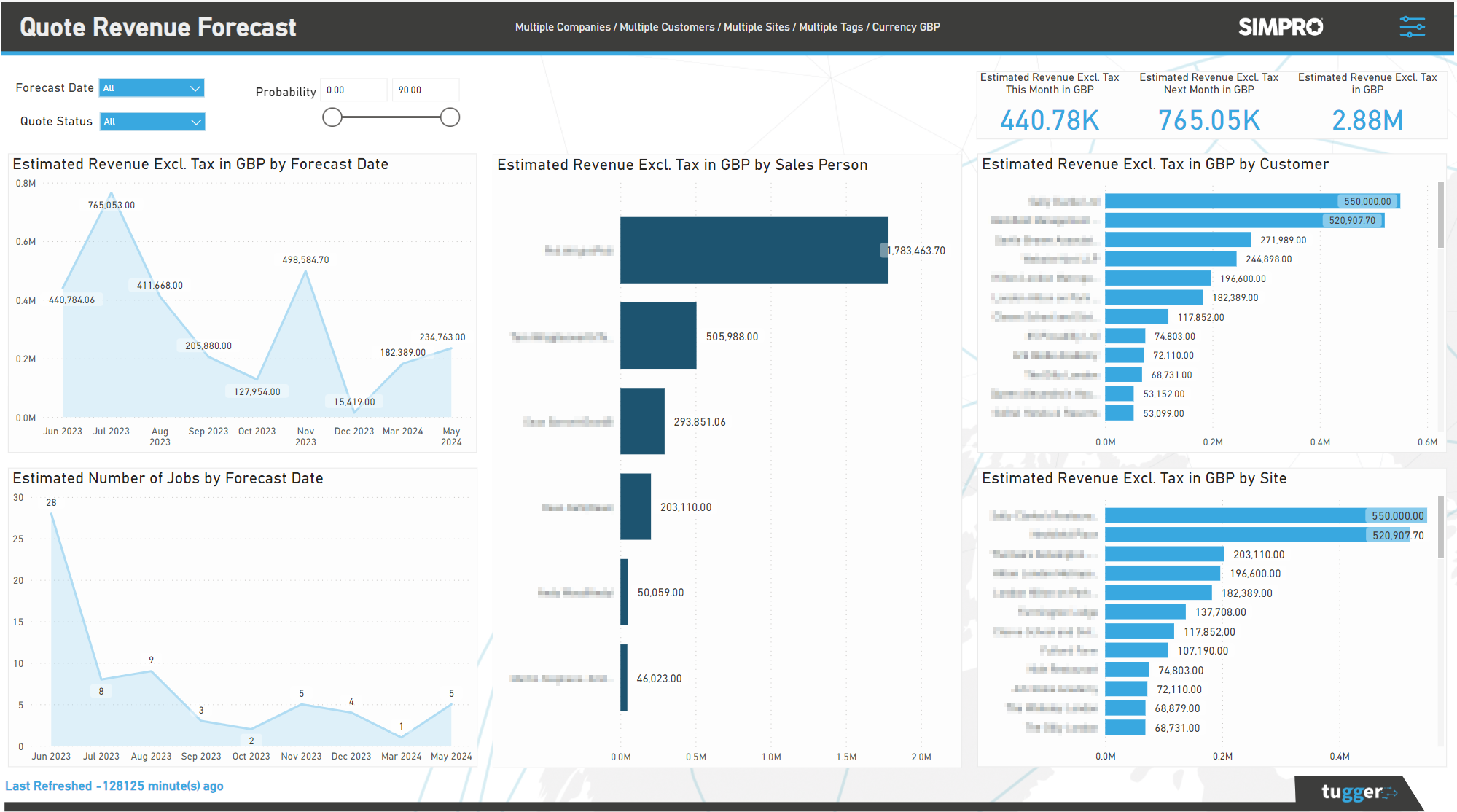1457x812 pixels.
Task: Click the 505,988.00 sales person bar
Action: click(x=658, y=335)
